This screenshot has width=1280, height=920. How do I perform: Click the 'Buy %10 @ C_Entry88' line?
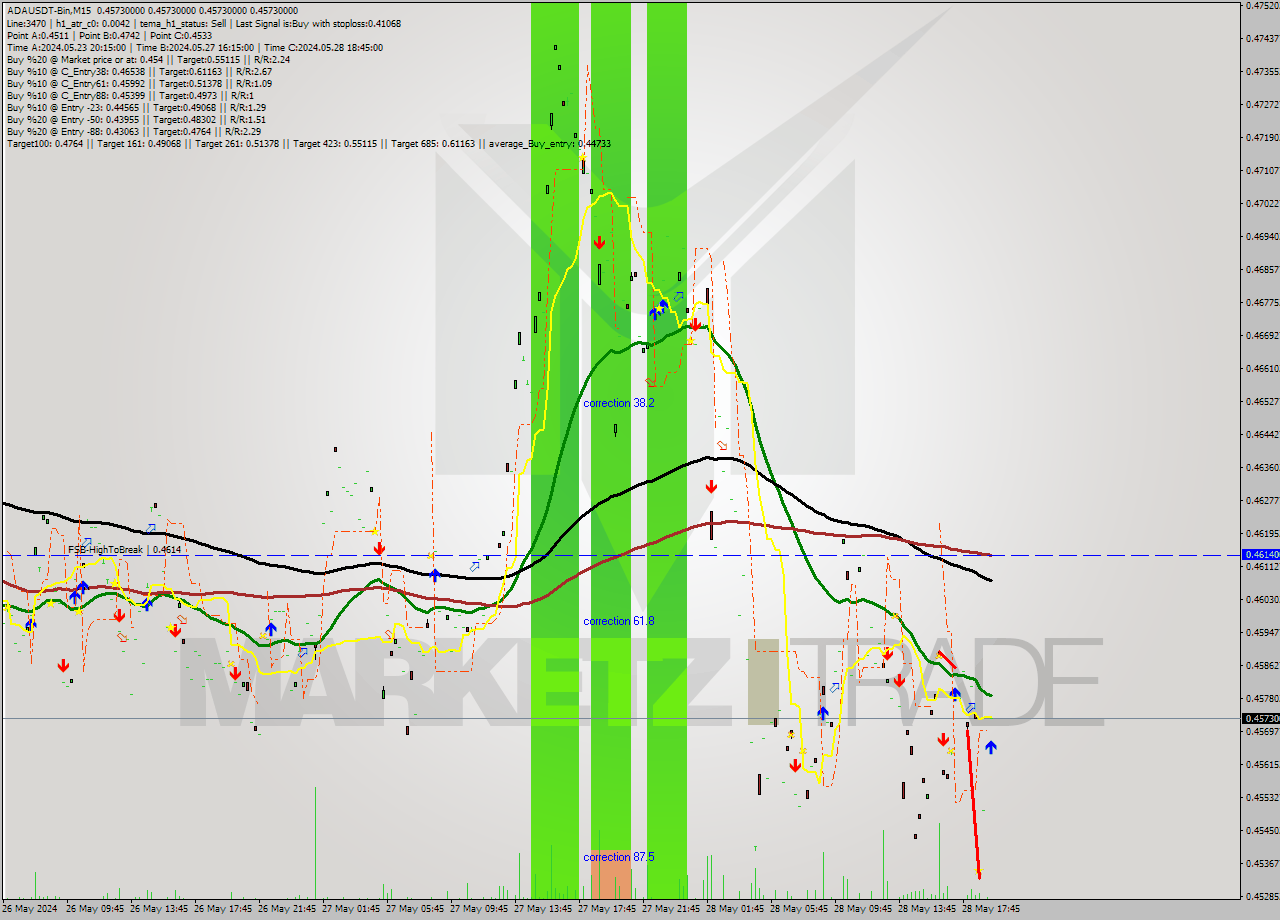click(x=129, y=95)
